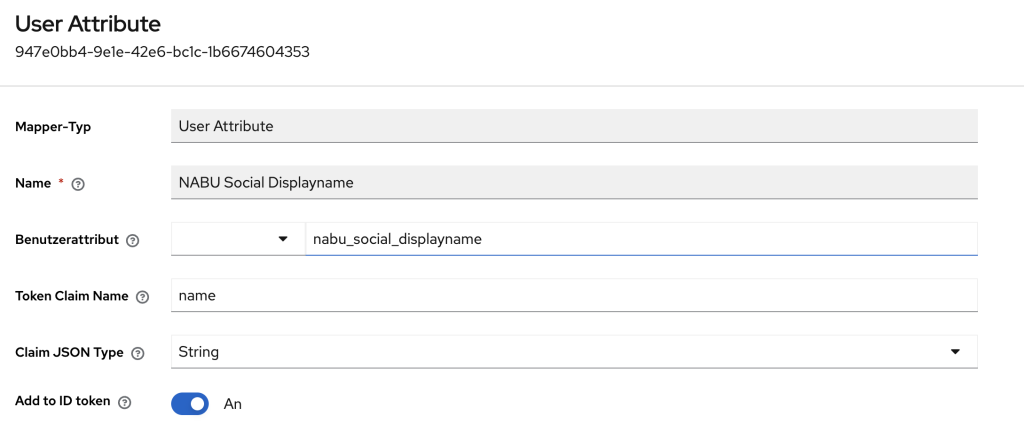Click the Claim JSON Type label
The image size is (1024, 424).
(70, 353)
